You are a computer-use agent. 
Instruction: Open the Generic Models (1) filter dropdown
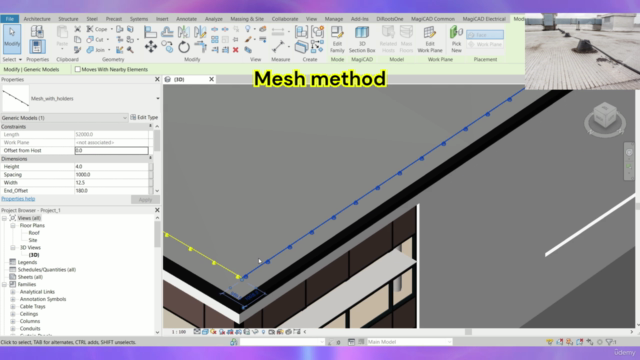[124, 118]
